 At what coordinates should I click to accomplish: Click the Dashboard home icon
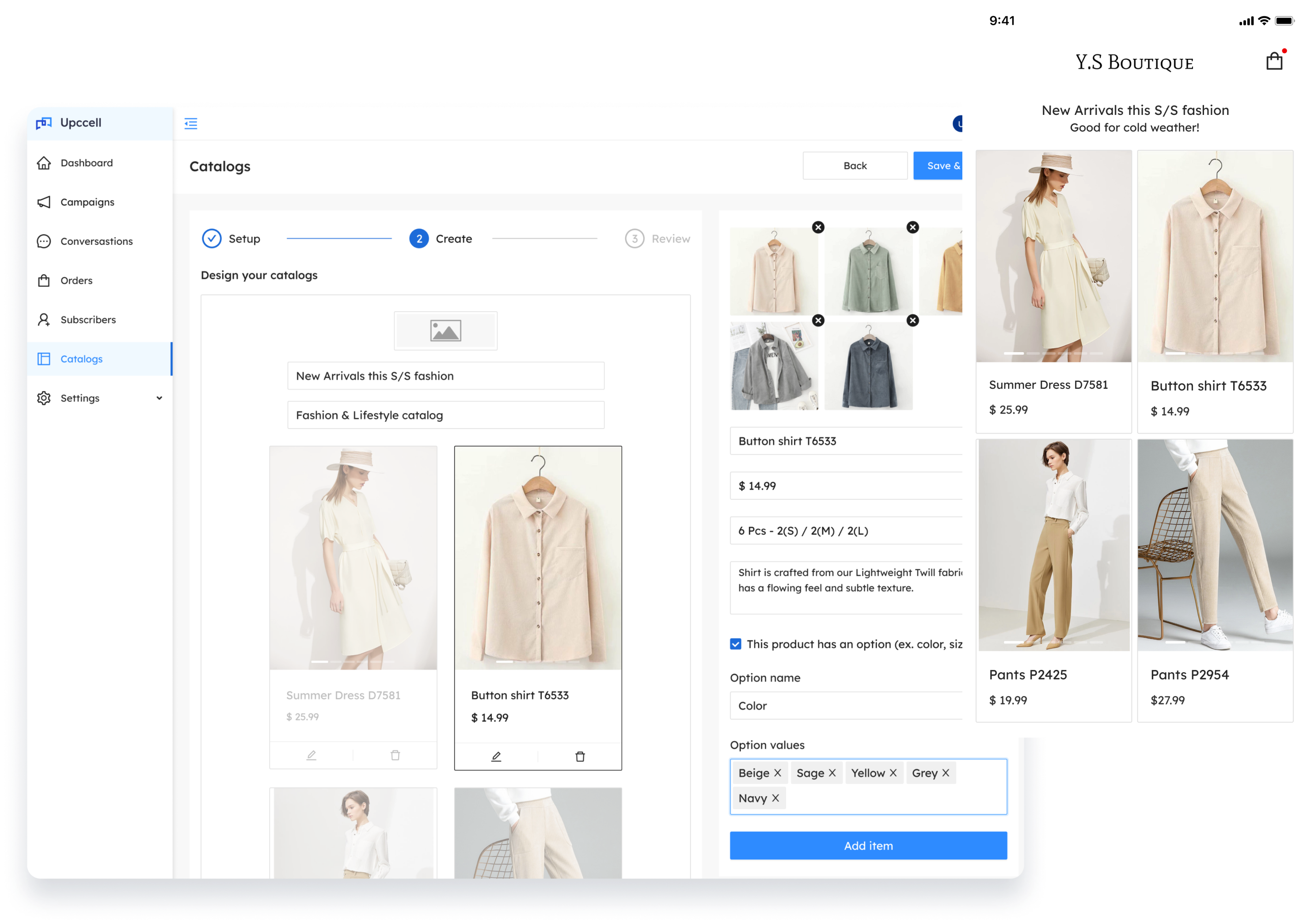[44, 163]
